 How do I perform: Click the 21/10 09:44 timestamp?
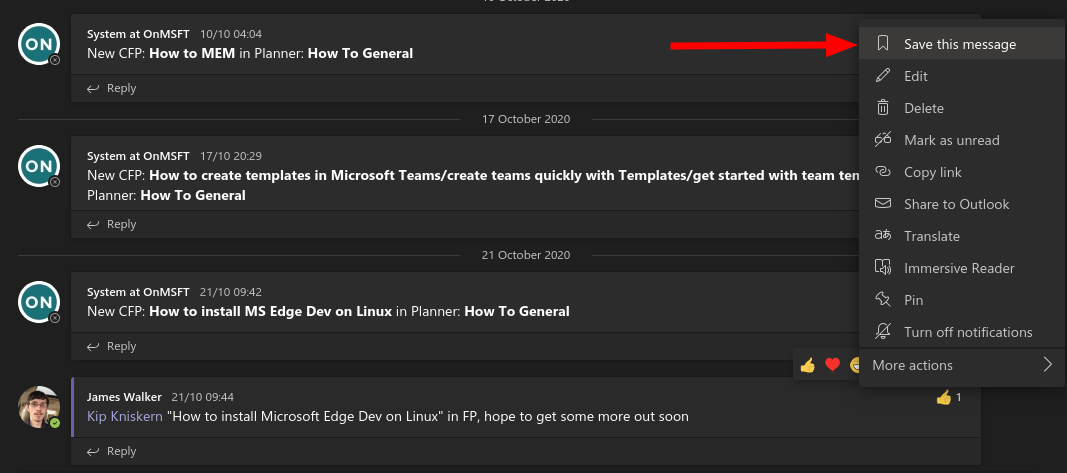point(203,397)
